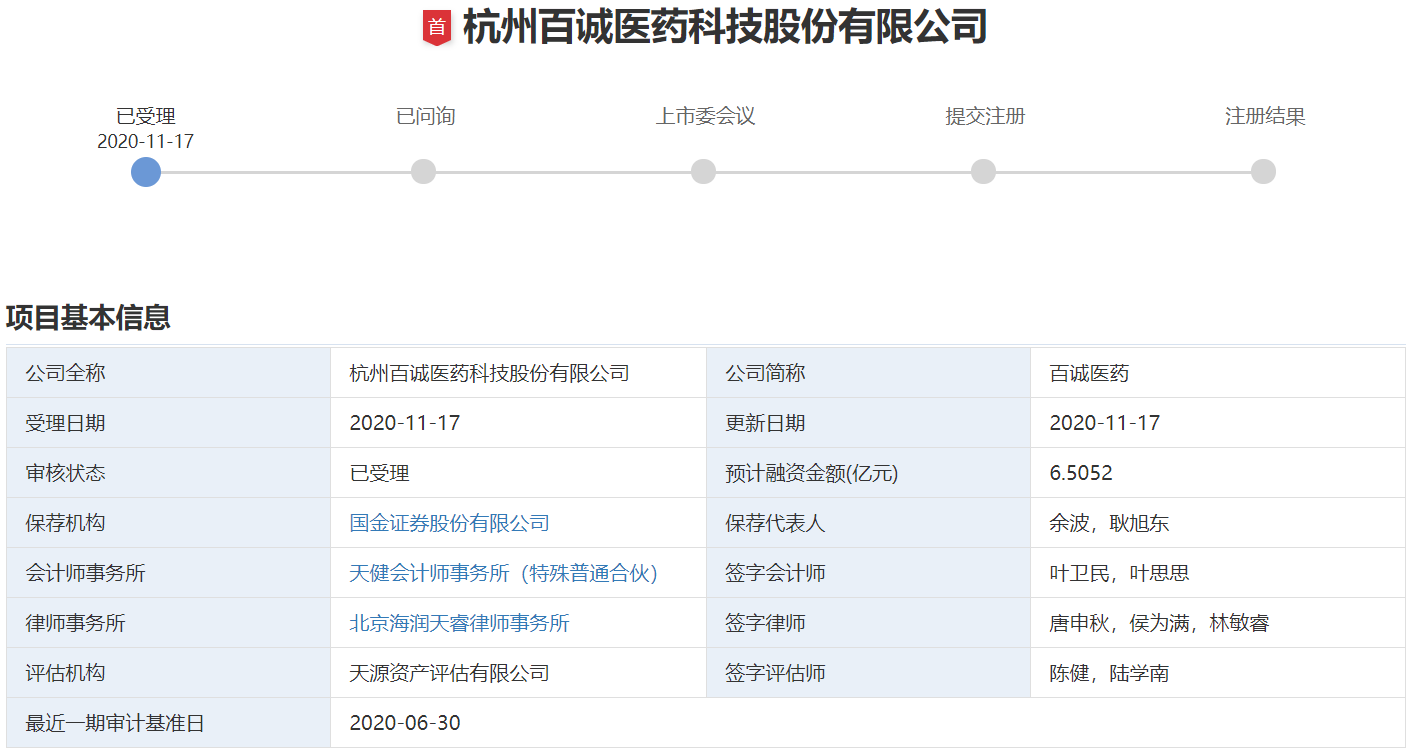Click the 2020-11-17 date under 已受理 step
This screenshot has height=754, width=1412.
(146, 142)
